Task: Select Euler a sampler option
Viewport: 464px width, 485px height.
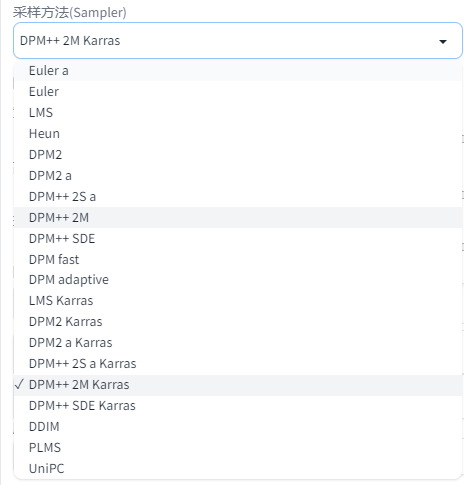Action: 238,71
